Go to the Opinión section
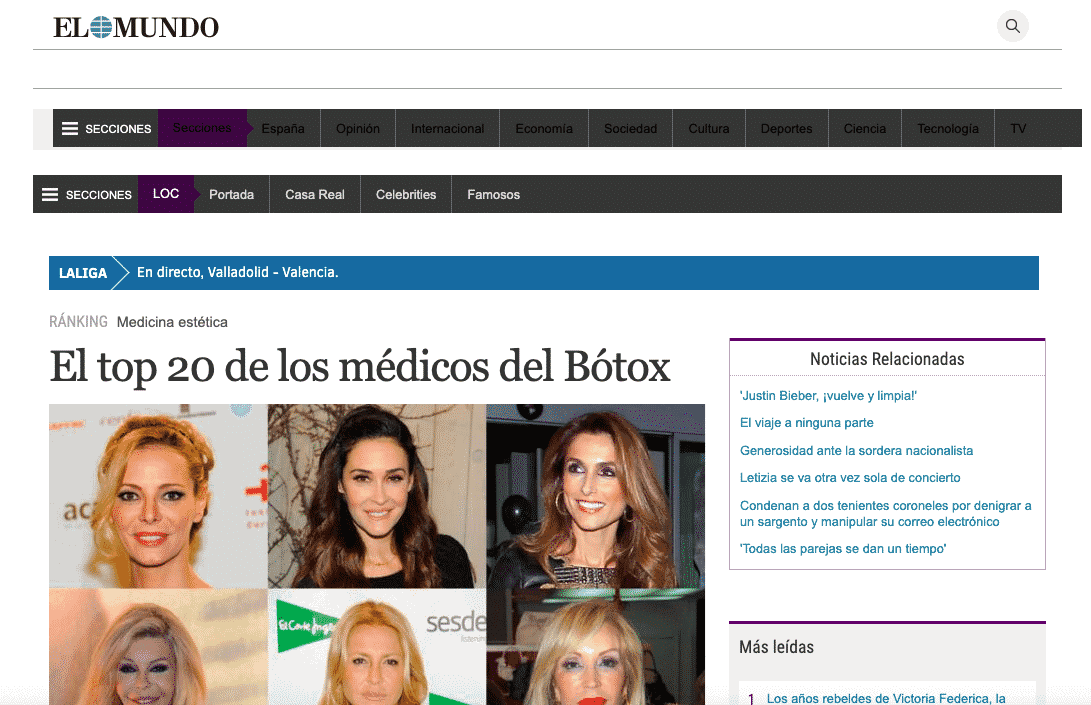1091x705 pixels. click(x=358, y=129)
